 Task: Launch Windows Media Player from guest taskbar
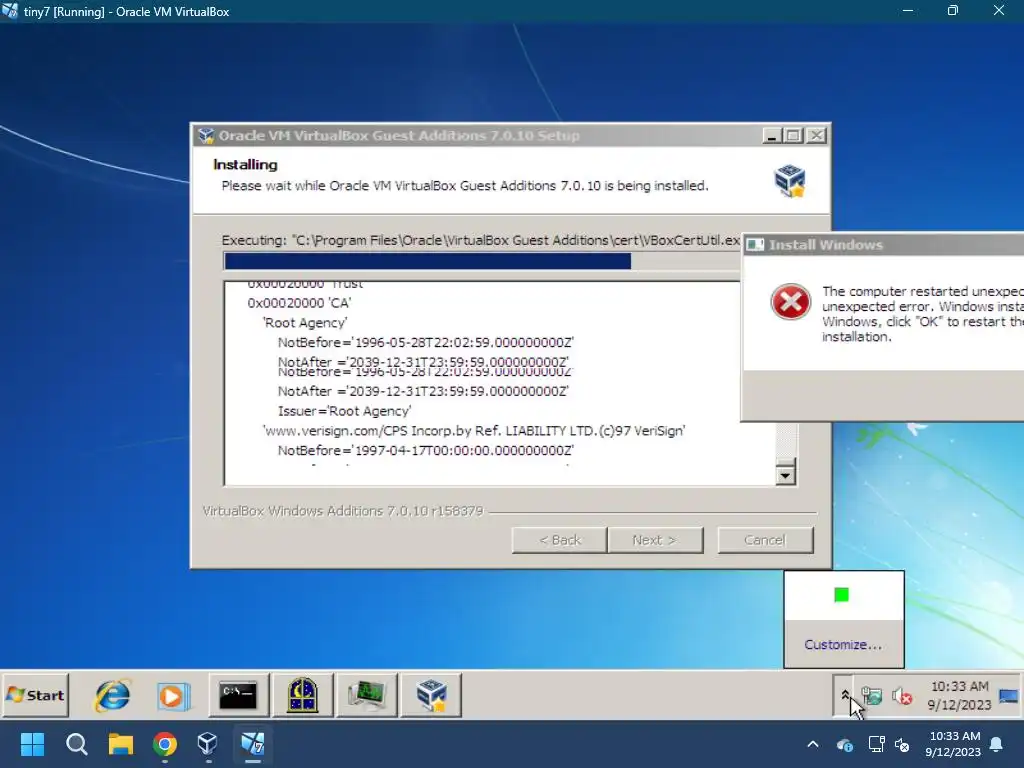point(173,696)
